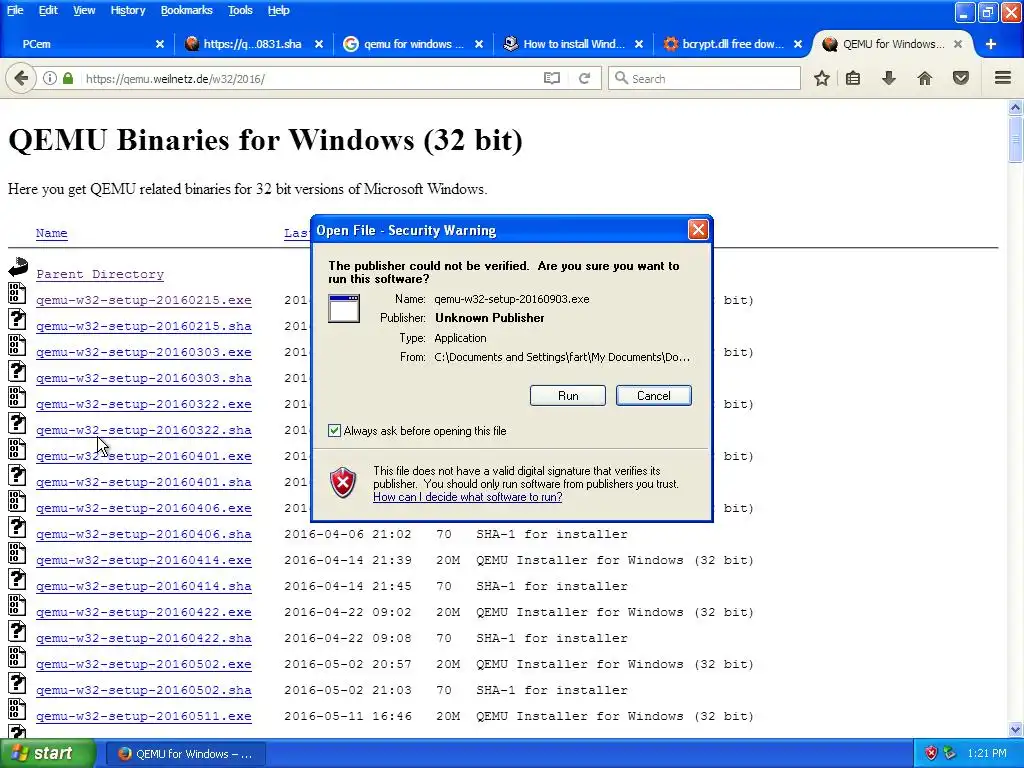Click the red shield warning icon in the dialog

pyautogui.click(x=343, y=483)
